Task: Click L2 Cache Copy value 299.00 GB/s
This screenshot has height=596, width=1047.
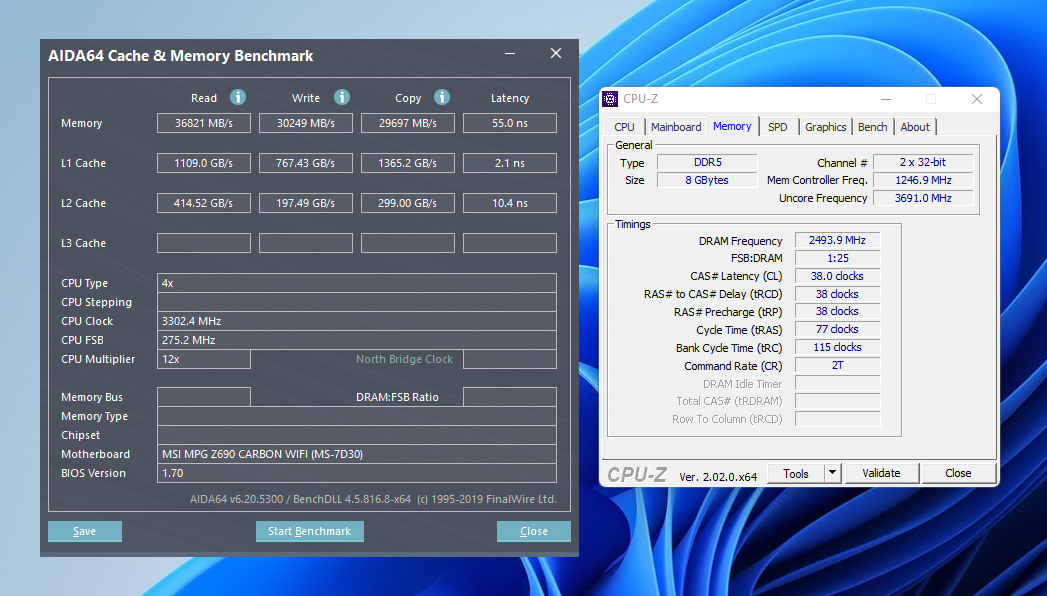Action: click(x=408, y=203)
